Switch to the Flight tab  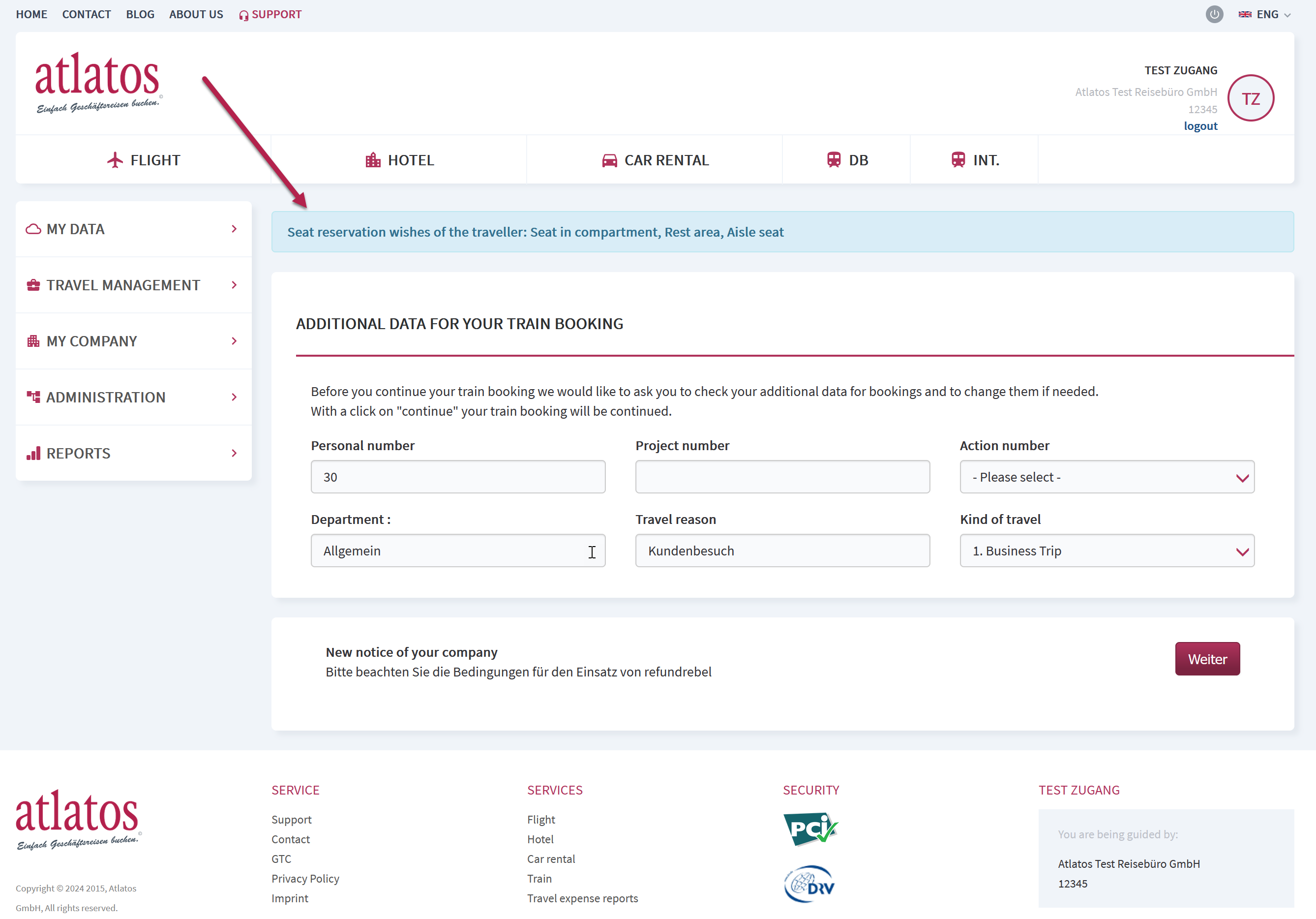click(x=143, y=160)
